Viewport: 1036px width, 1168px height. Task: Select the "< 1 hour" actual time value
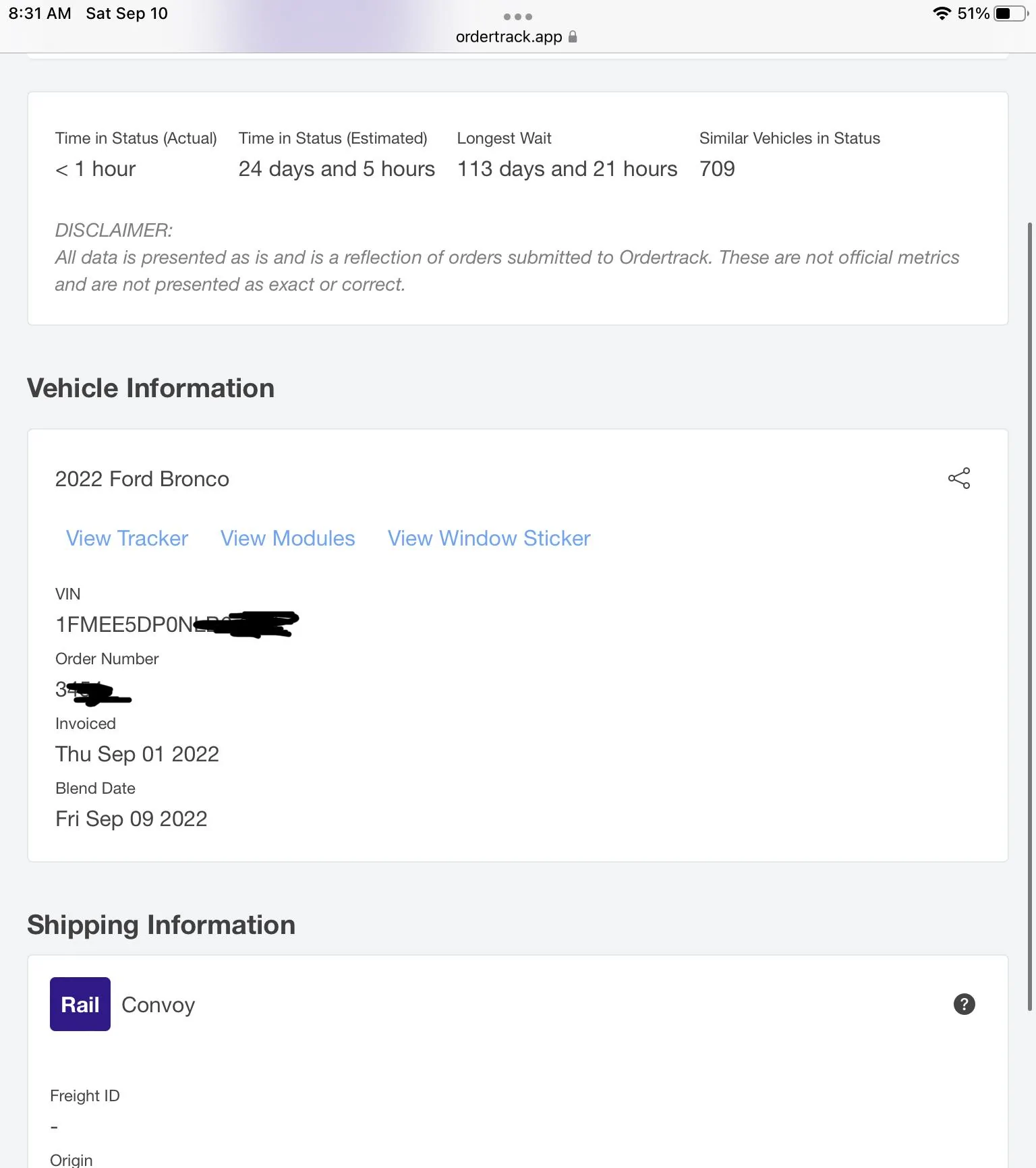pyautogui.click(x=95, y=169)
